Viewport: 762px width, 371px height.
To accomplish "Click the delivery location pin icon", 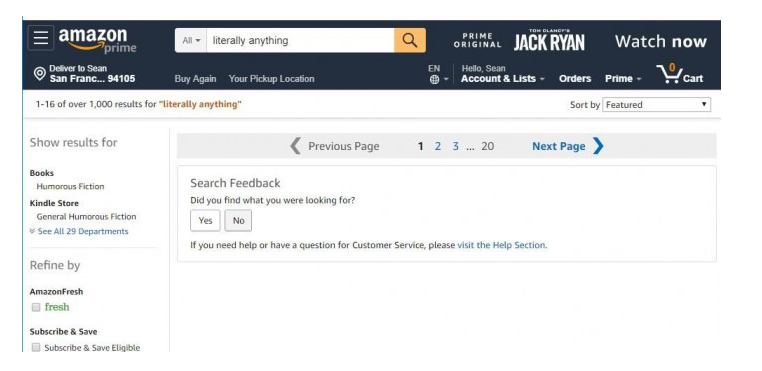I will pyautogui.click(x=40, y=74).
